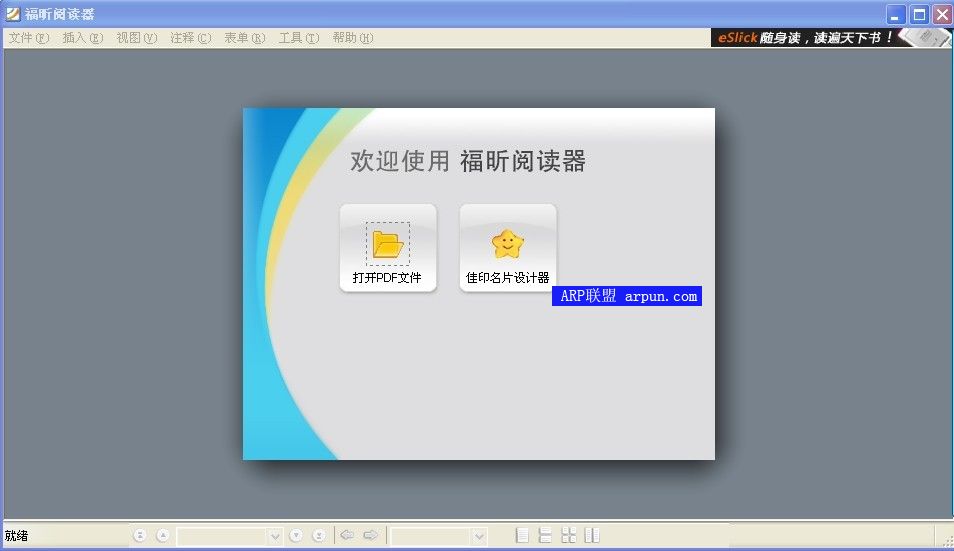Image resolution: width=954 pixels, height=551 pixels.
Task: Open the 工具 (Tools) menu
Action: point(299,38)
